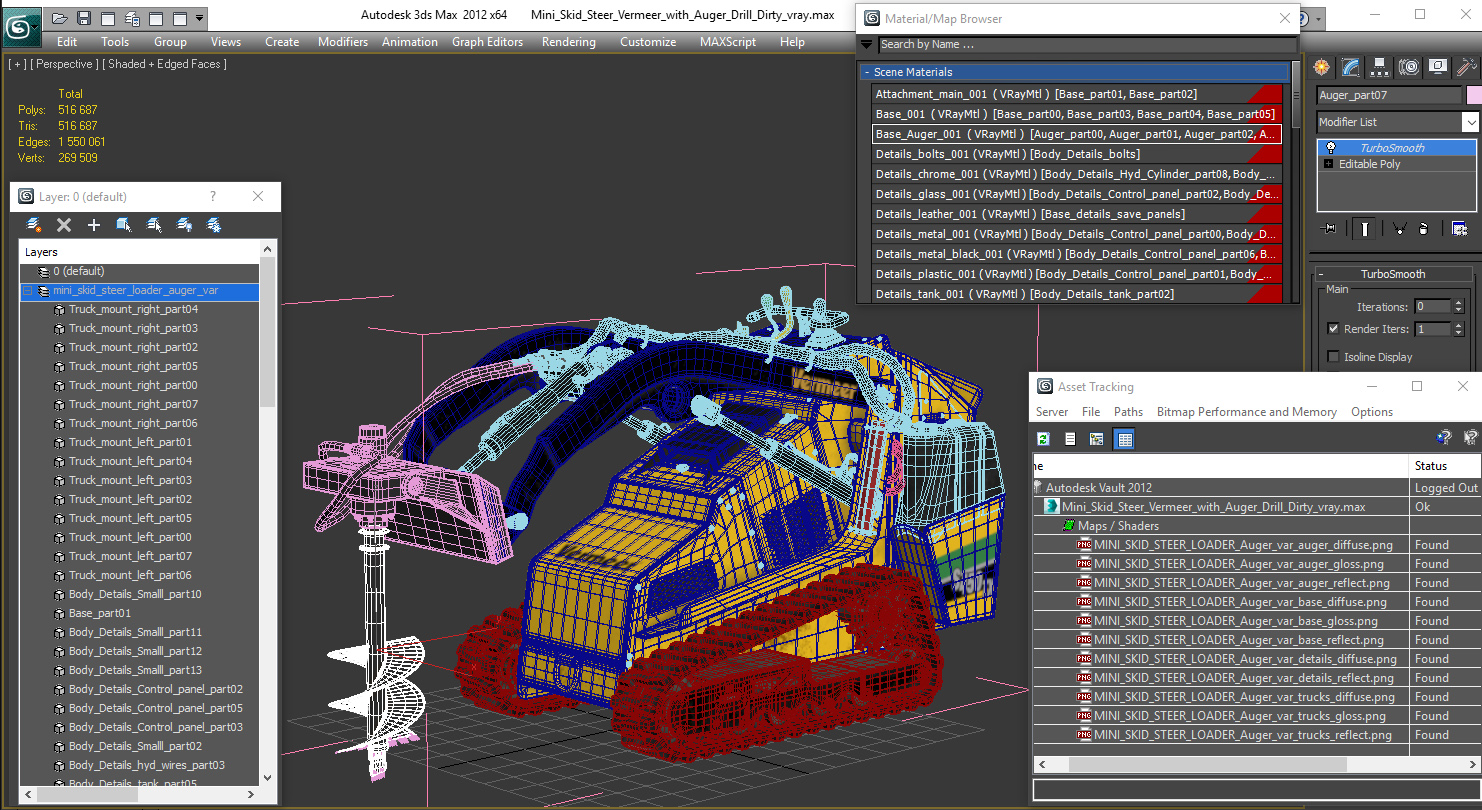Image resolution: width=1482 pixels, height=810 pixels.
Task: Click Highlight Selected Objects' Layers icon
Action: pos(154,225)
